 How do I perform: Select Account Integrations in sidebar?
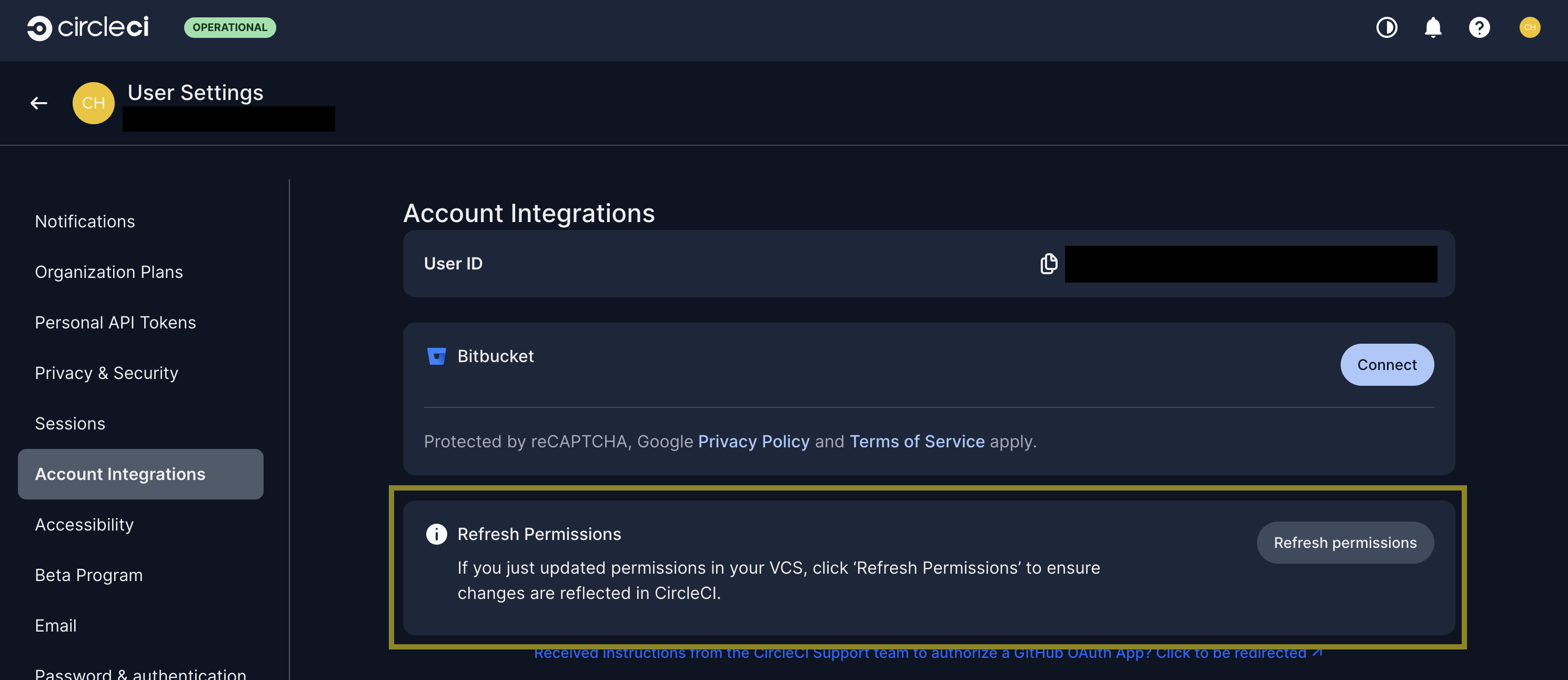coord(140,474)
